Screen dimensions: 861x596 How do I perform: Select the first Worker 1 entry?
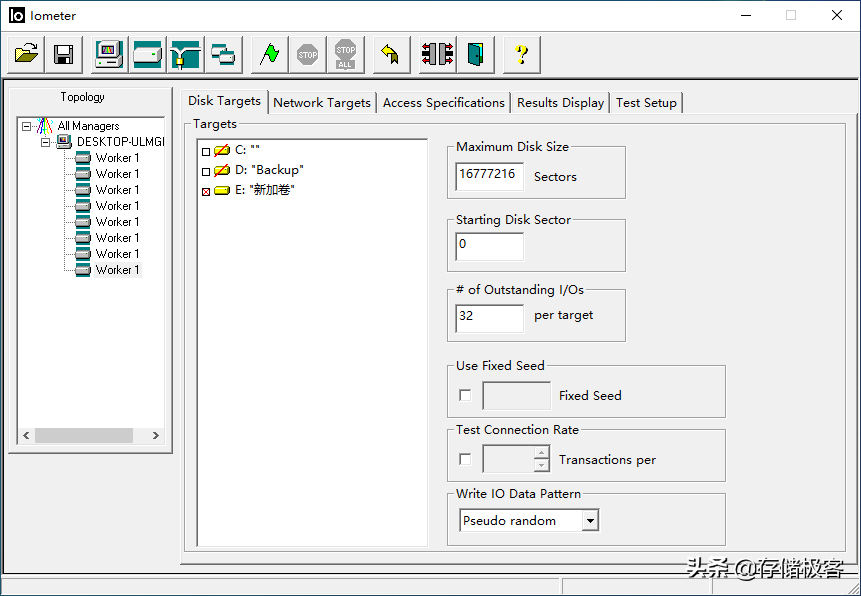click(118, 158)
